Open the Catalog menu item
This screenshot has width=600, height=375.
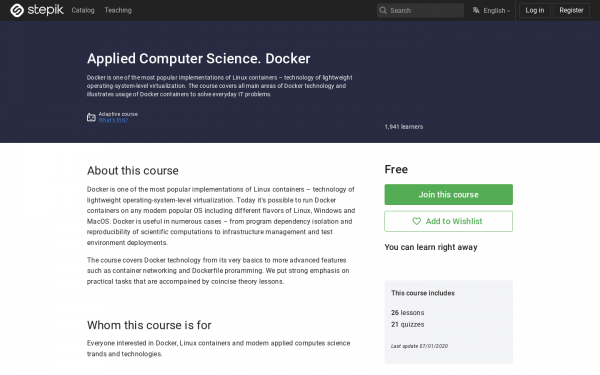pyautogui.click(x=83, y=10)
